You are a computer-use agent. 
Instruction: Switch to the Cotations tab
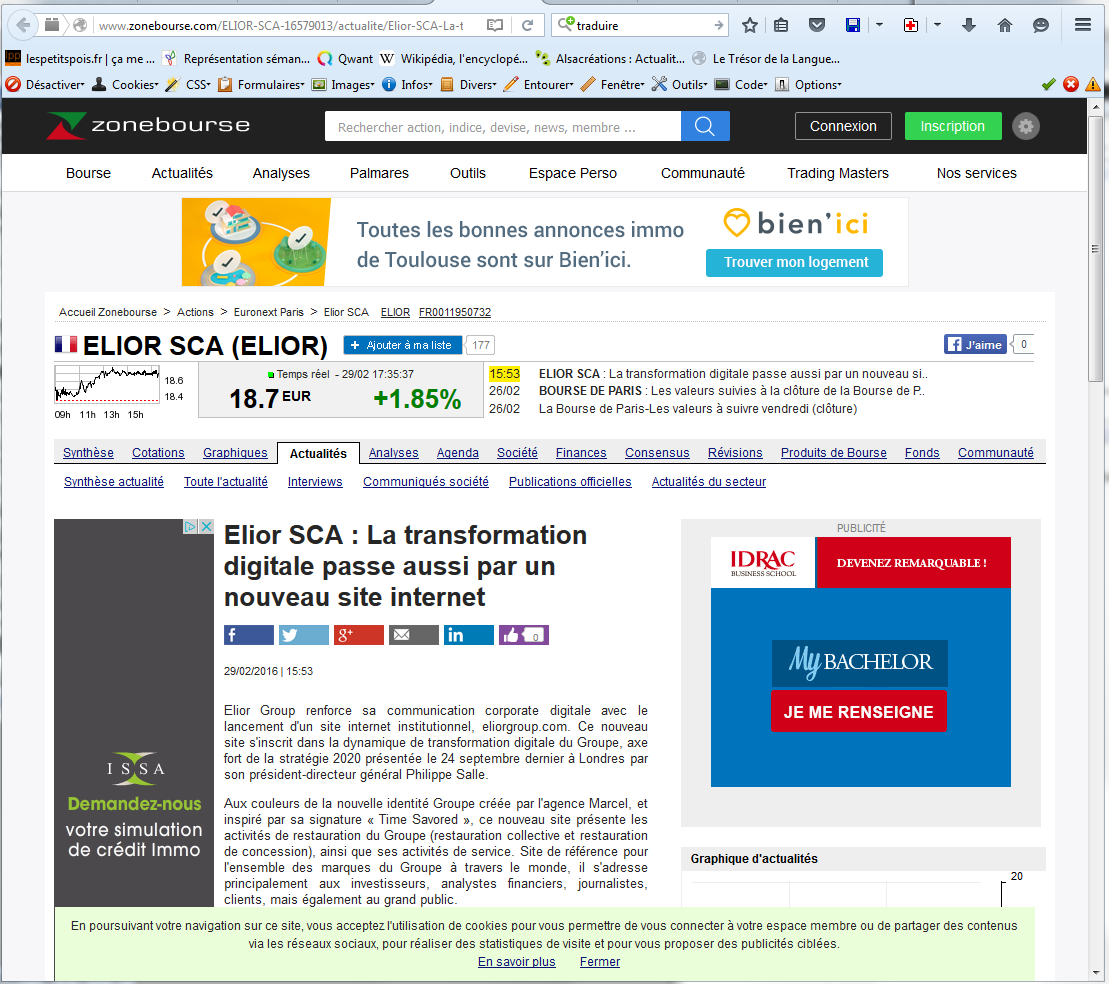(158, 453)
